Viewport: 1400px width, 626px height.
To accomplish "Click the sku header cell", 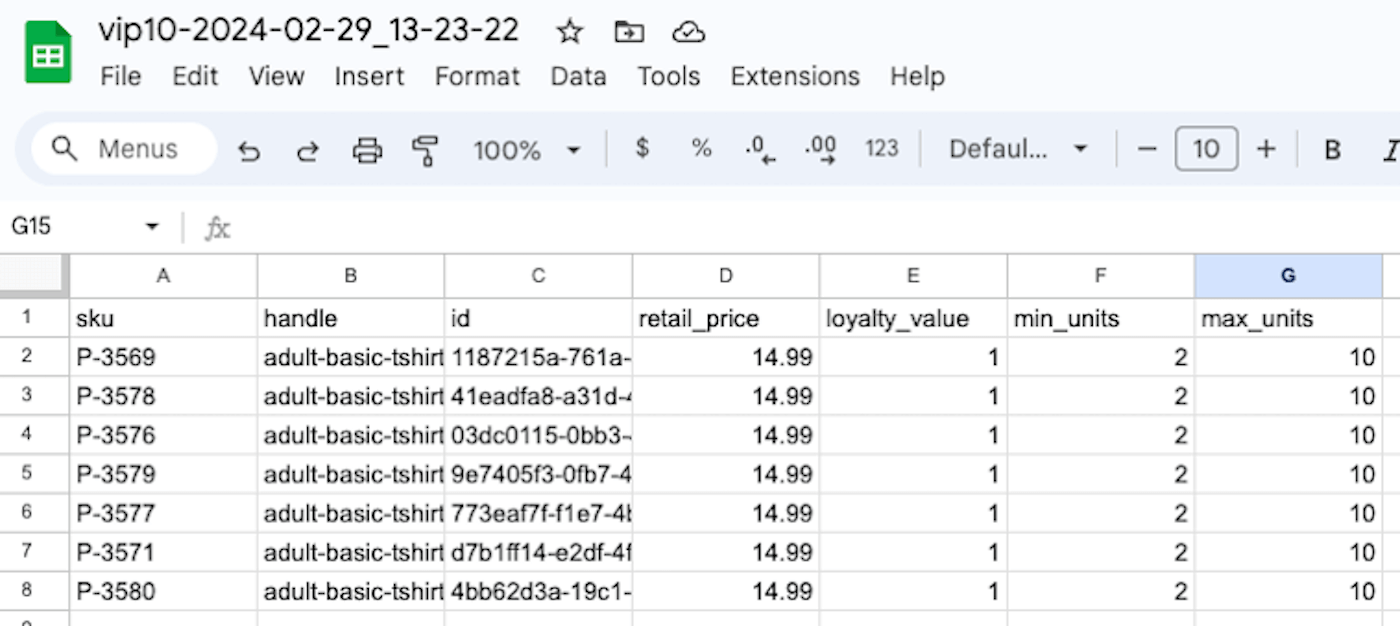I will point(163,318).
